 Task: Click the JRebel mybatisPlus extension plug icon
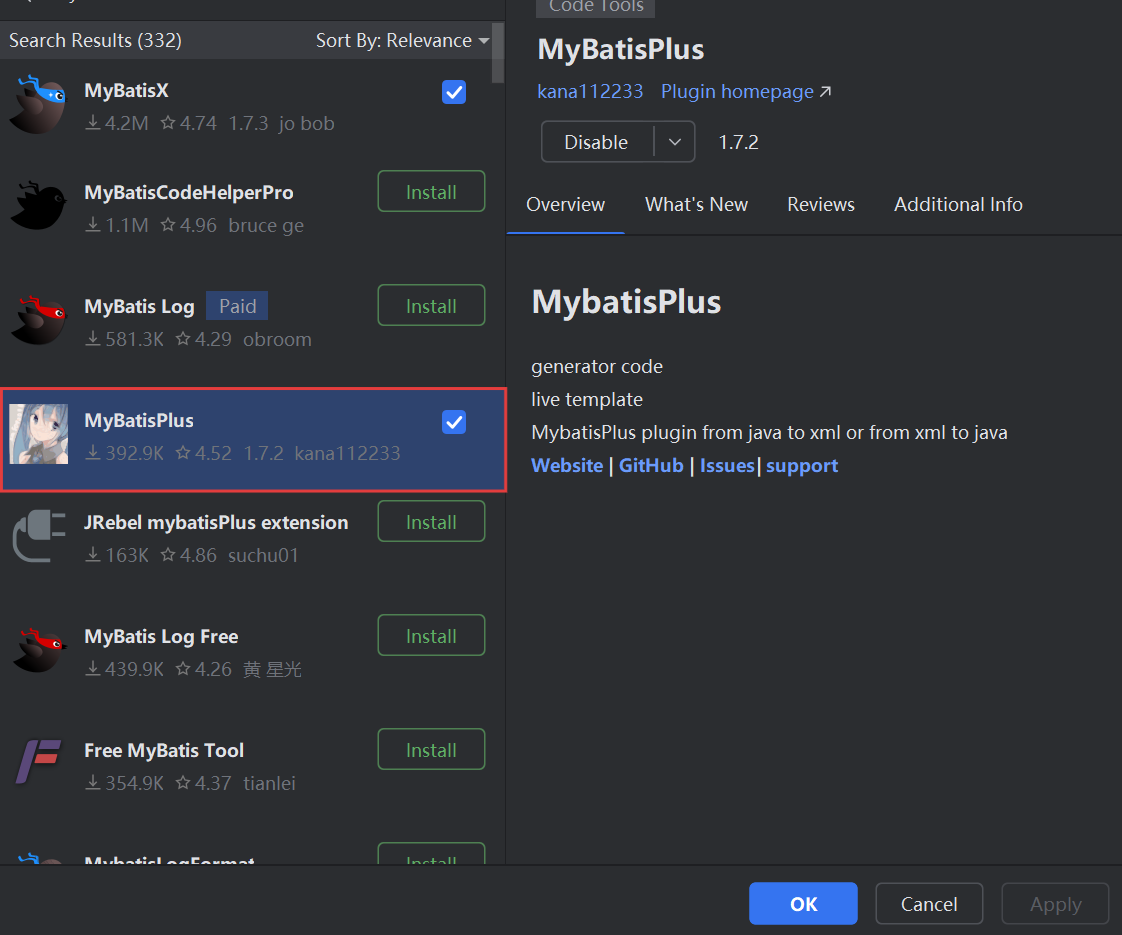click(x=39, y=536)
